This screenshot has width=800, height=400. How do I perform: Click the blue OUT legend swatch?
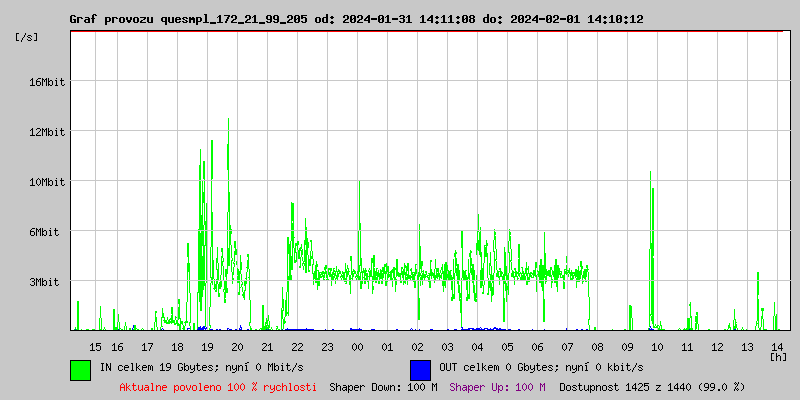(x=420, y=369)
